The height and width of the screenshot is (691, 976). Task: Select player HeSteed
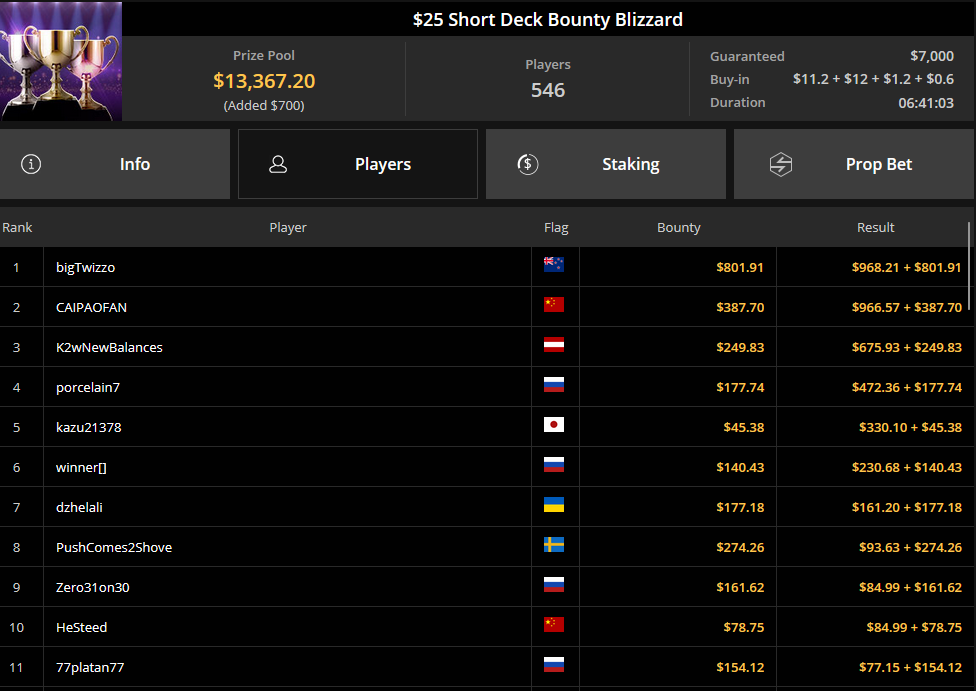(x=82, y=628)
